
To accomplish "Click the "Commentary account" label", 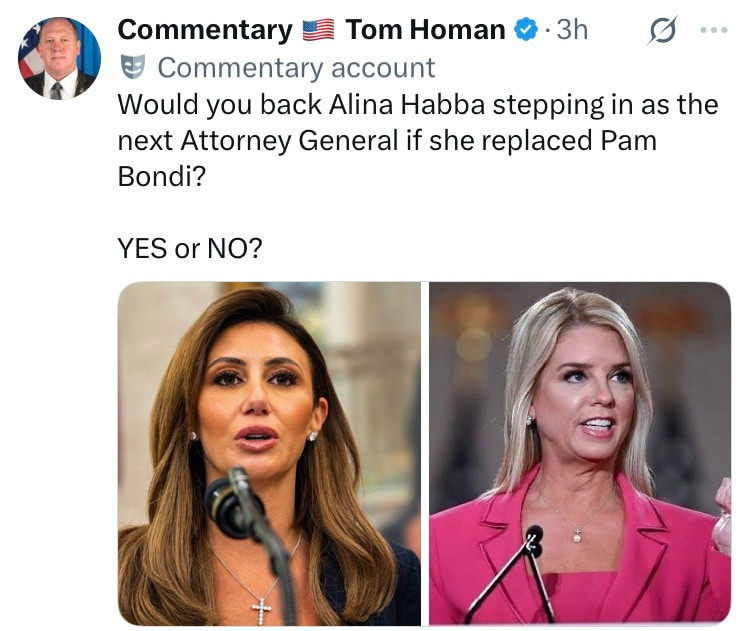I will 296,68.
